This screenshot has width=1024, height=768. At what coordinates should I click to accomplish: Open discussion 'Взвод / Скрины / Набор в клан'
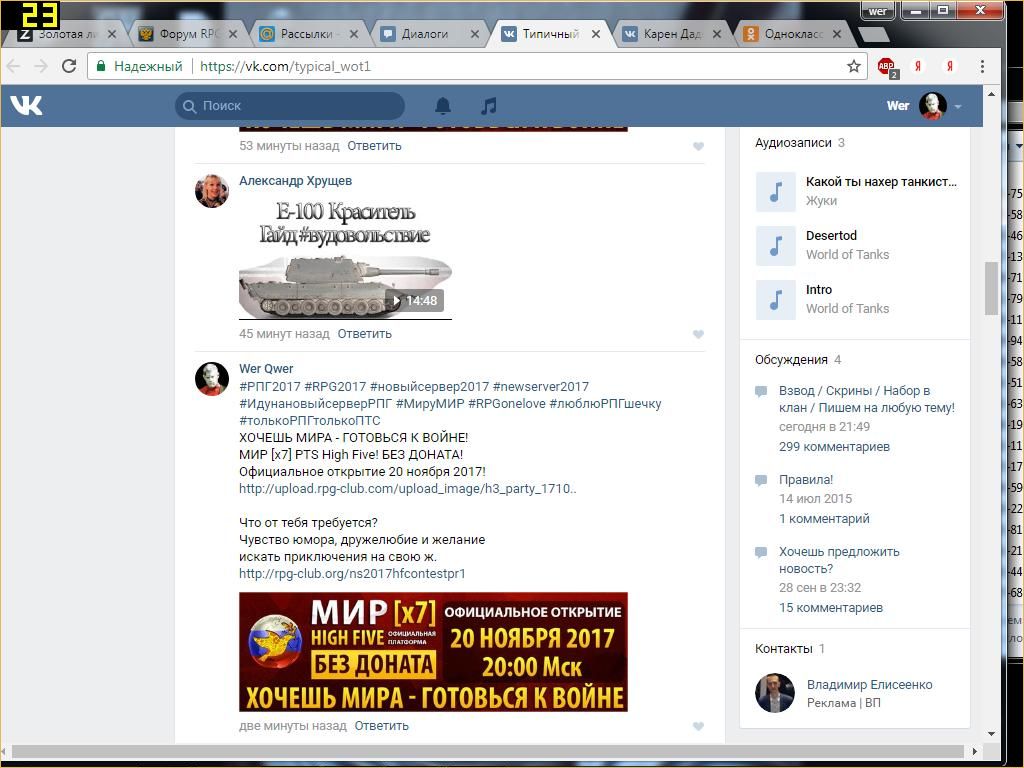[867, 399]
